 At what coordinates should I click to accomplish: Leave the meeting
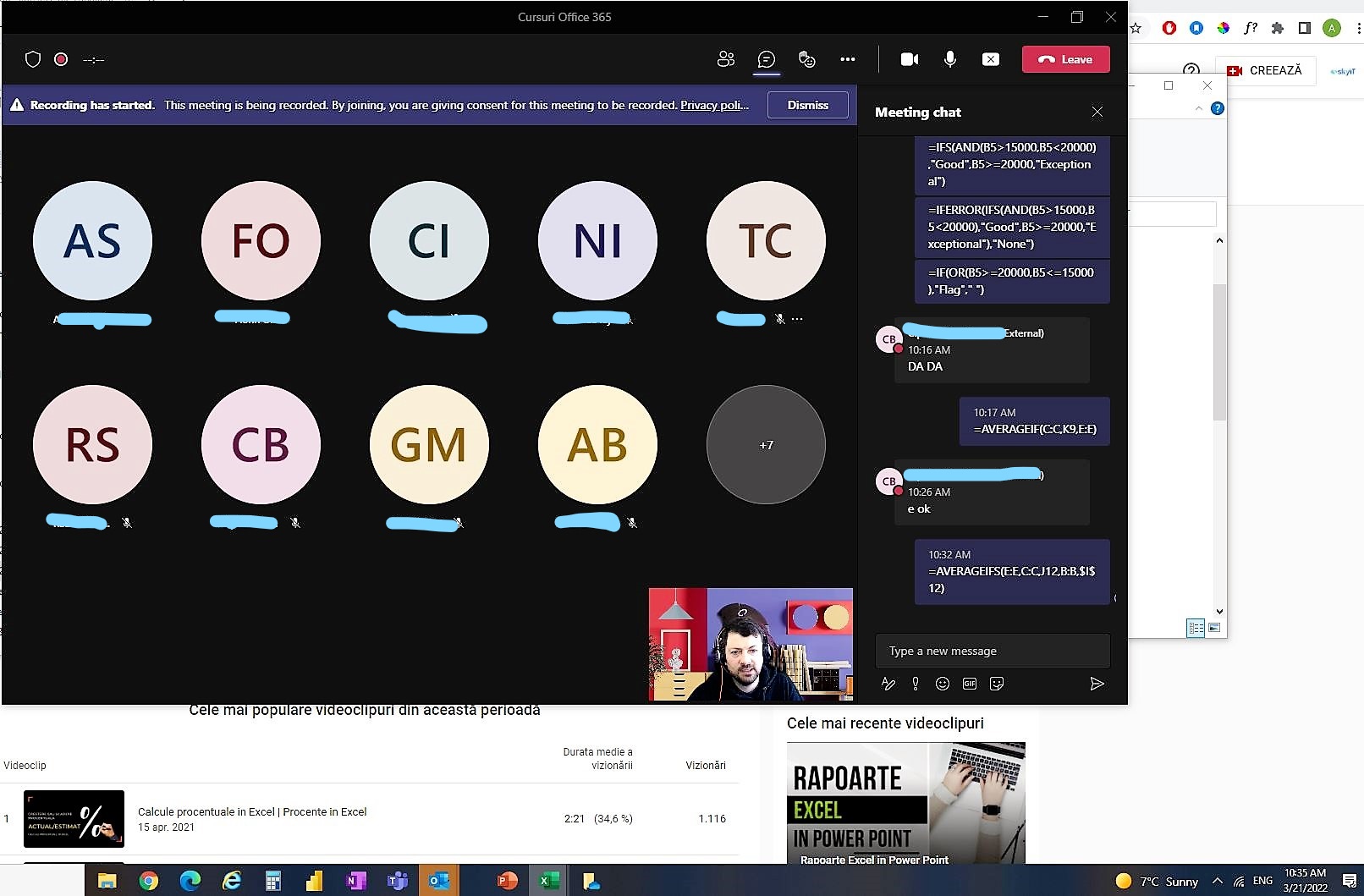coord(1065,59)
